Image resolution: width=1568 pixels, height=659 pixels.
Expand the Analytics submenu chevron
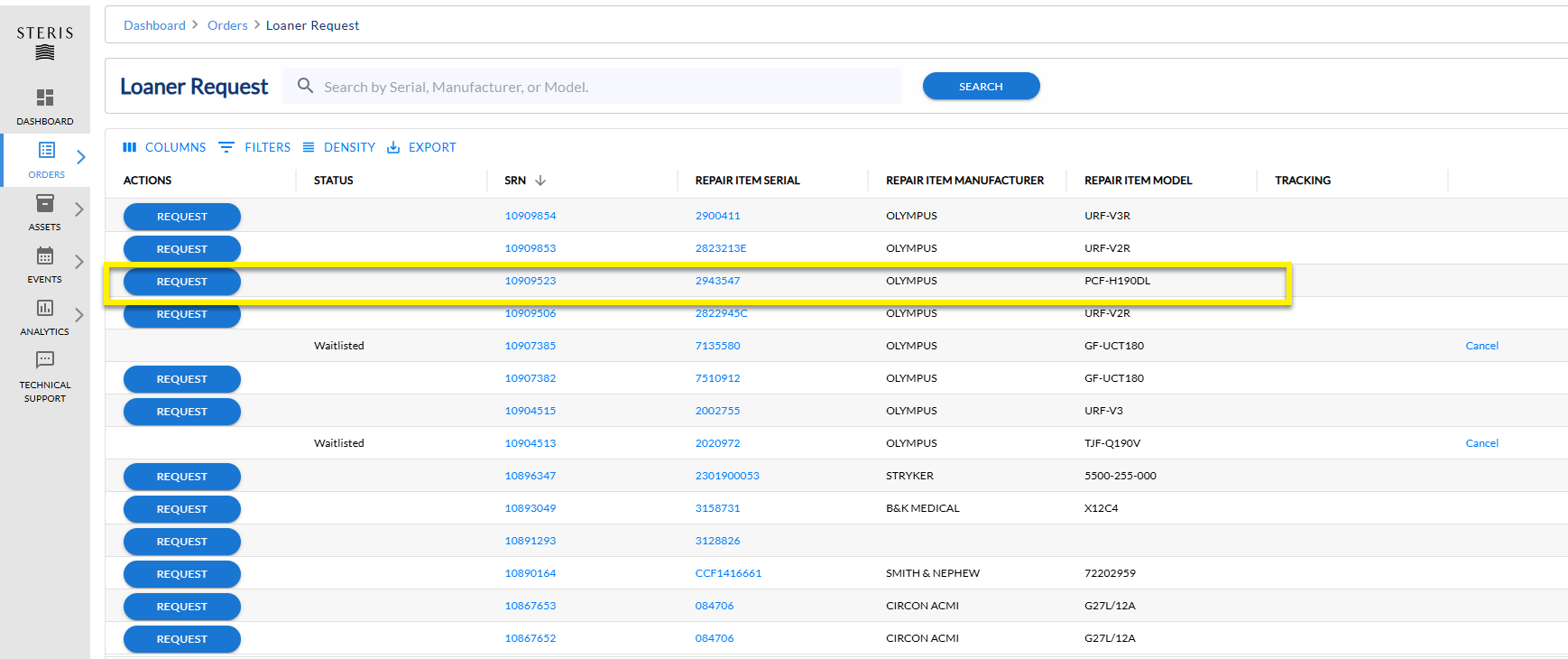pos(79,314)
